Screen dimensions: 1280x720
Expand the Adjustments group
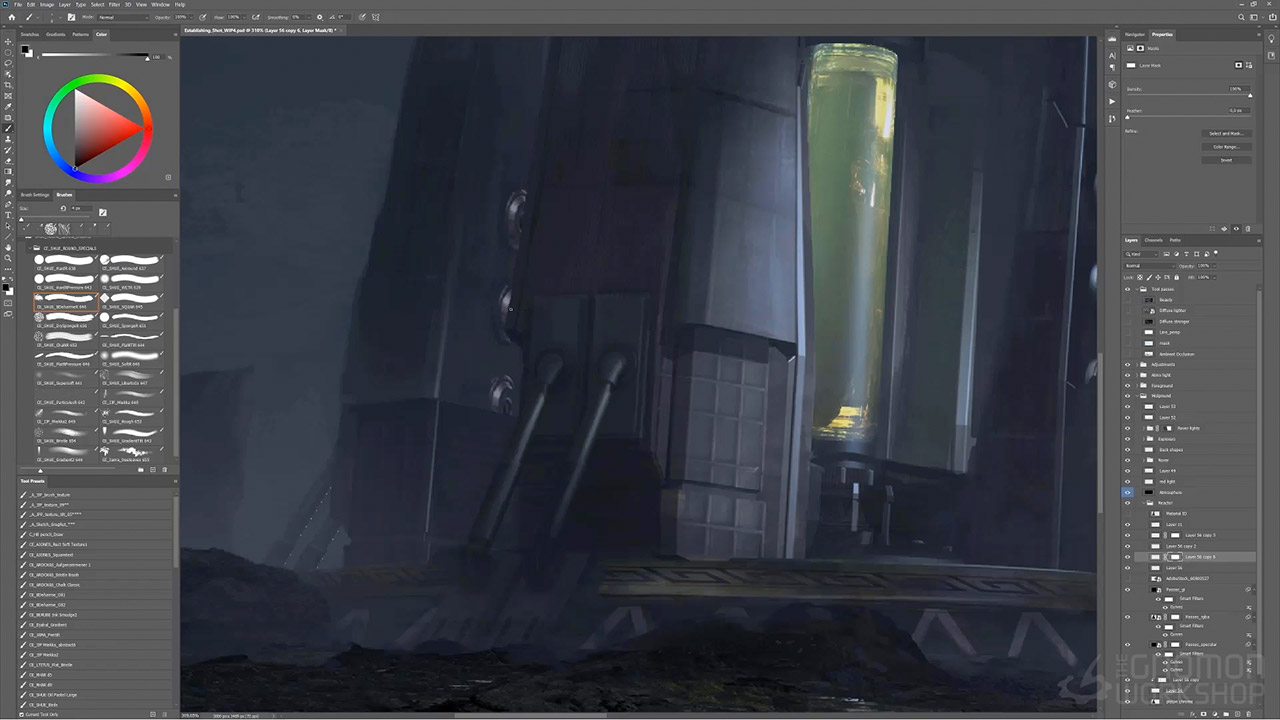click(x=1137, y=364)
